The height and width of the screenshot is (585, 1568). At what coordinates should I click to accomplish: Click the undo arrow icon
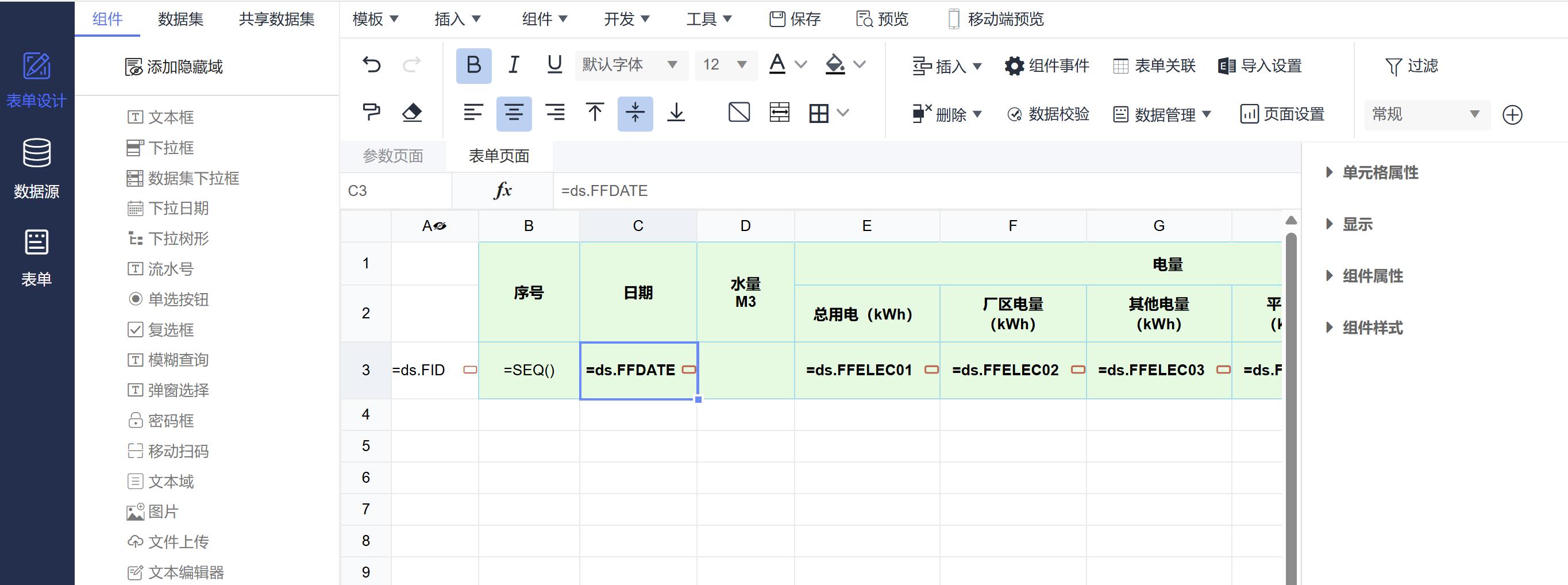(x=371, y=64)
